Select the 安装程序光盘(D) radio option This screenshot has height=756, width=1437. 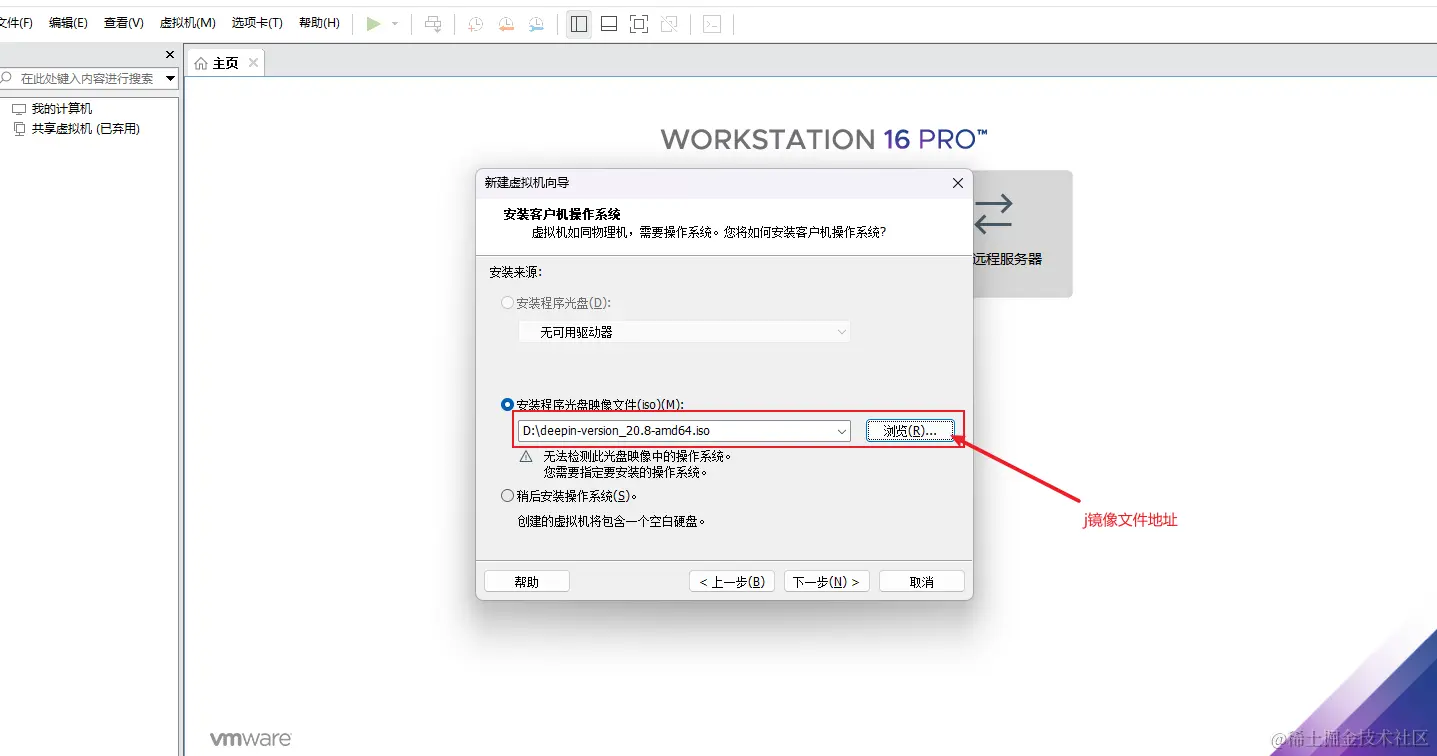tap(507, 303)
